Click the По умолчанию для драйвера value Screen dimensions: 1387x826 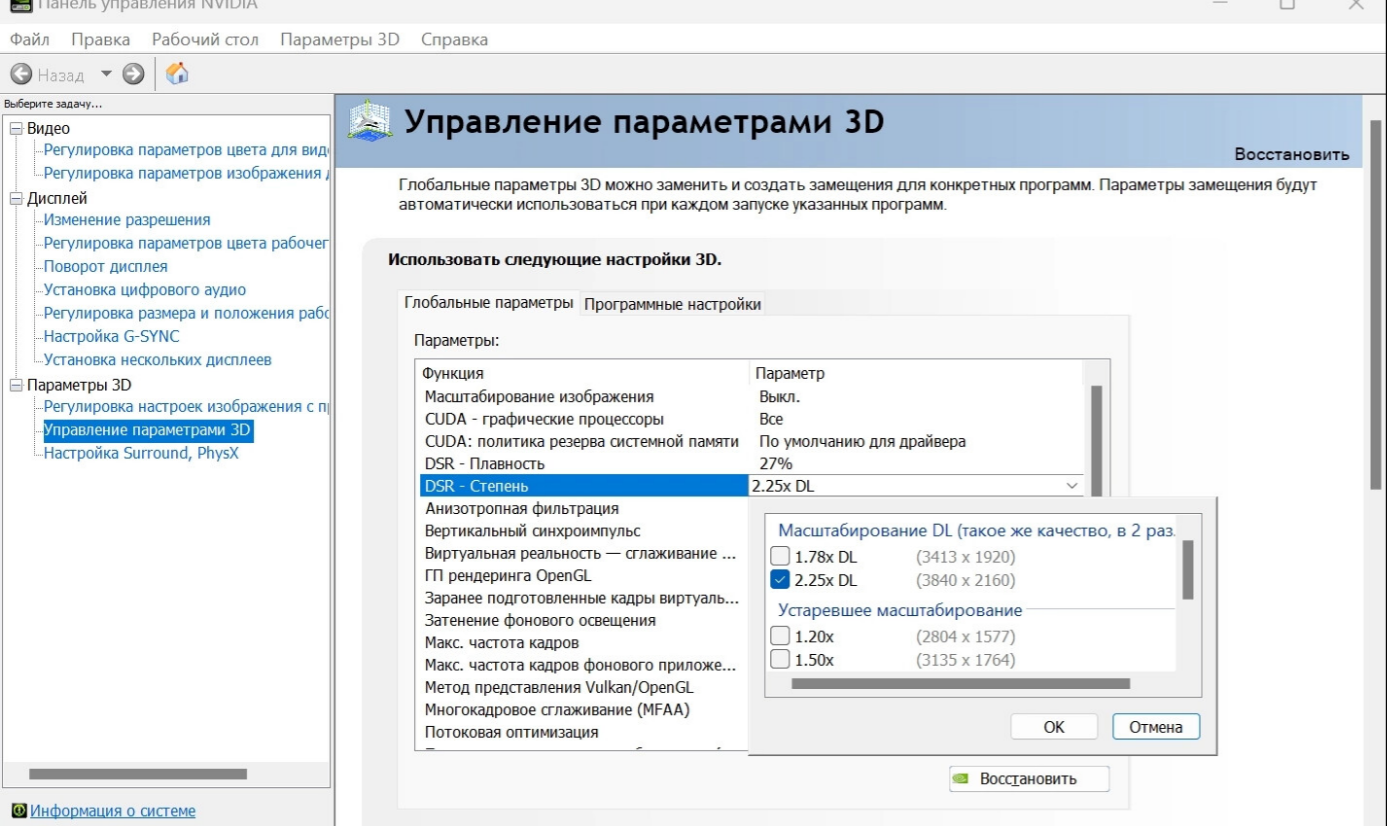point(862,442)
